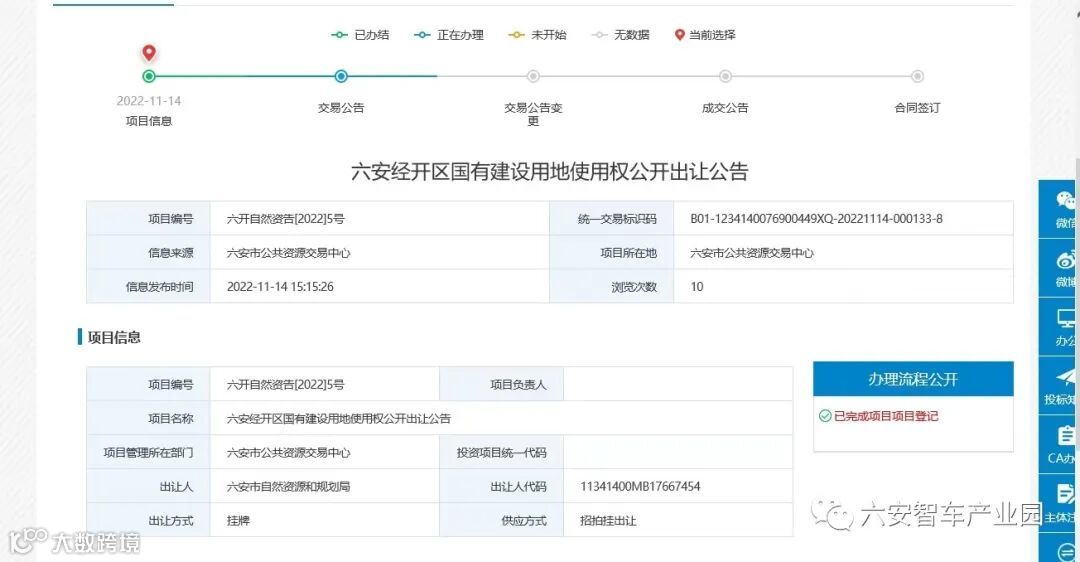Click the red current-selection map pin
Screen dimensions: 1080x562
(149, 52)
